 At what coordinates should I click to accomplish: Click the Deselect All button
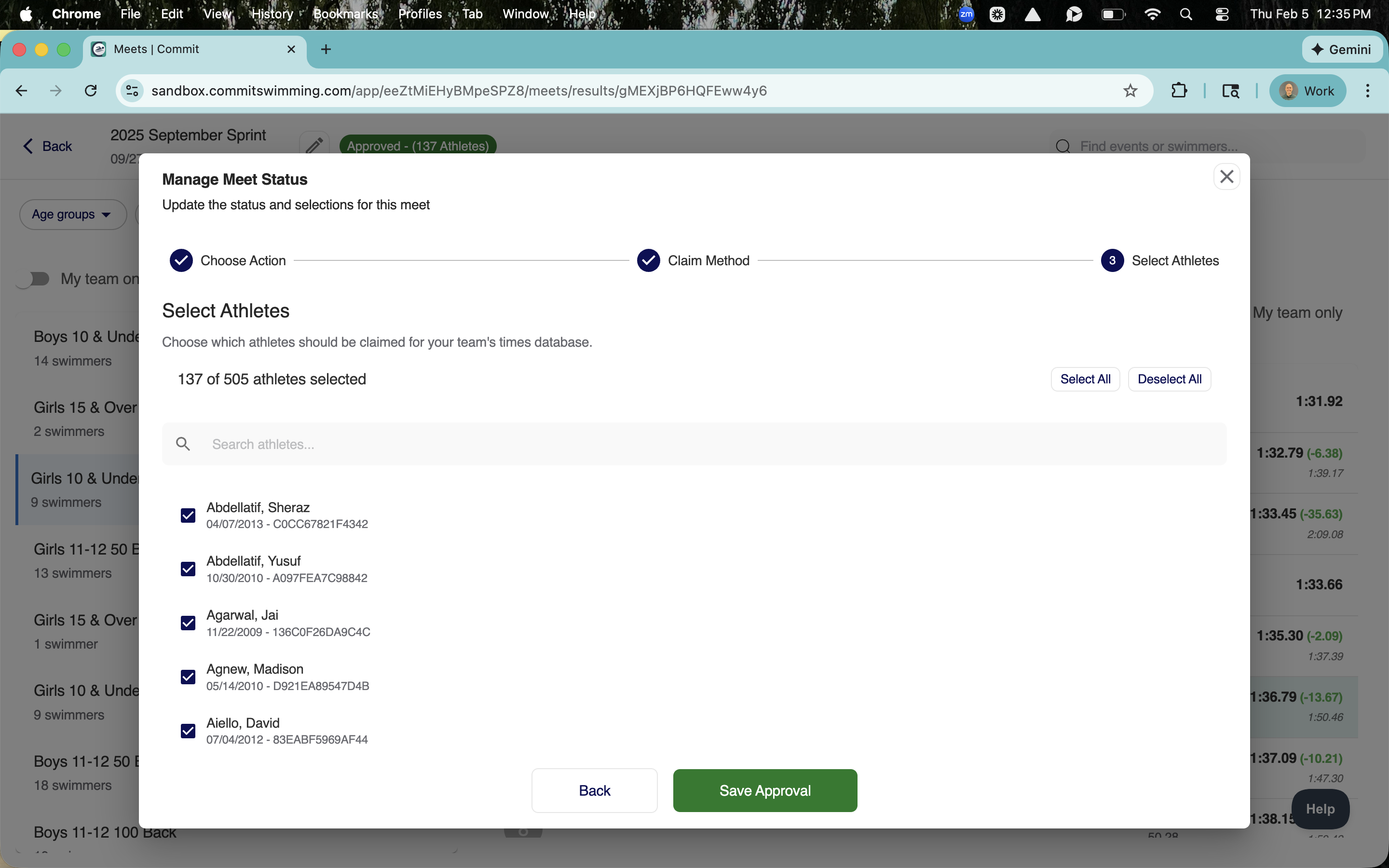(1169, 379)
